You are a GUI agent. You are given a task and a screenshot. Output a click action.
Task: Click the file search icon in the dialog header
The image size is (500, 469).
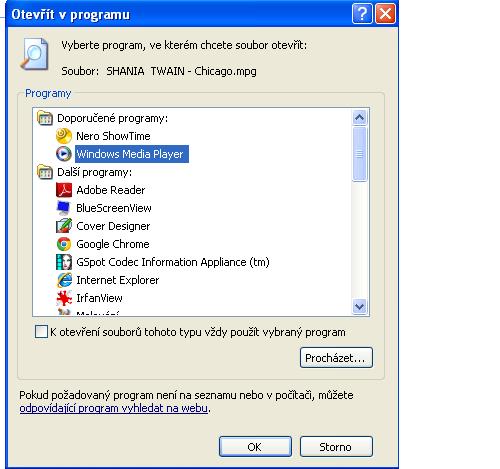click(x=35, y=54)
